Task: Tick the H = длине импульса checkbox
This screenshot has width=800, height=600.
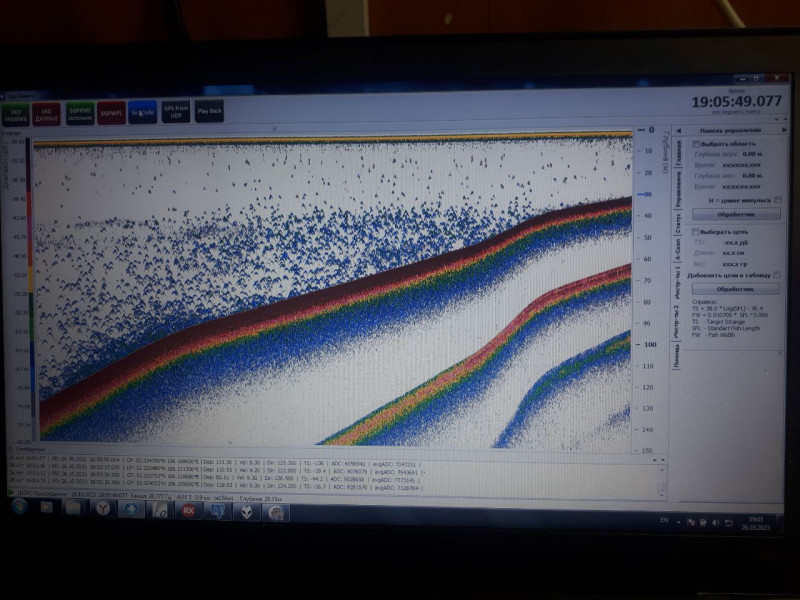Action: click(778, 199)
